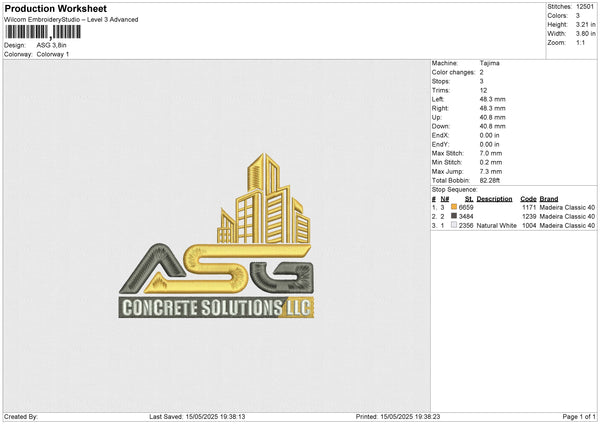Click the dark gray 3484 thread swatch

[x=454, y=216]
